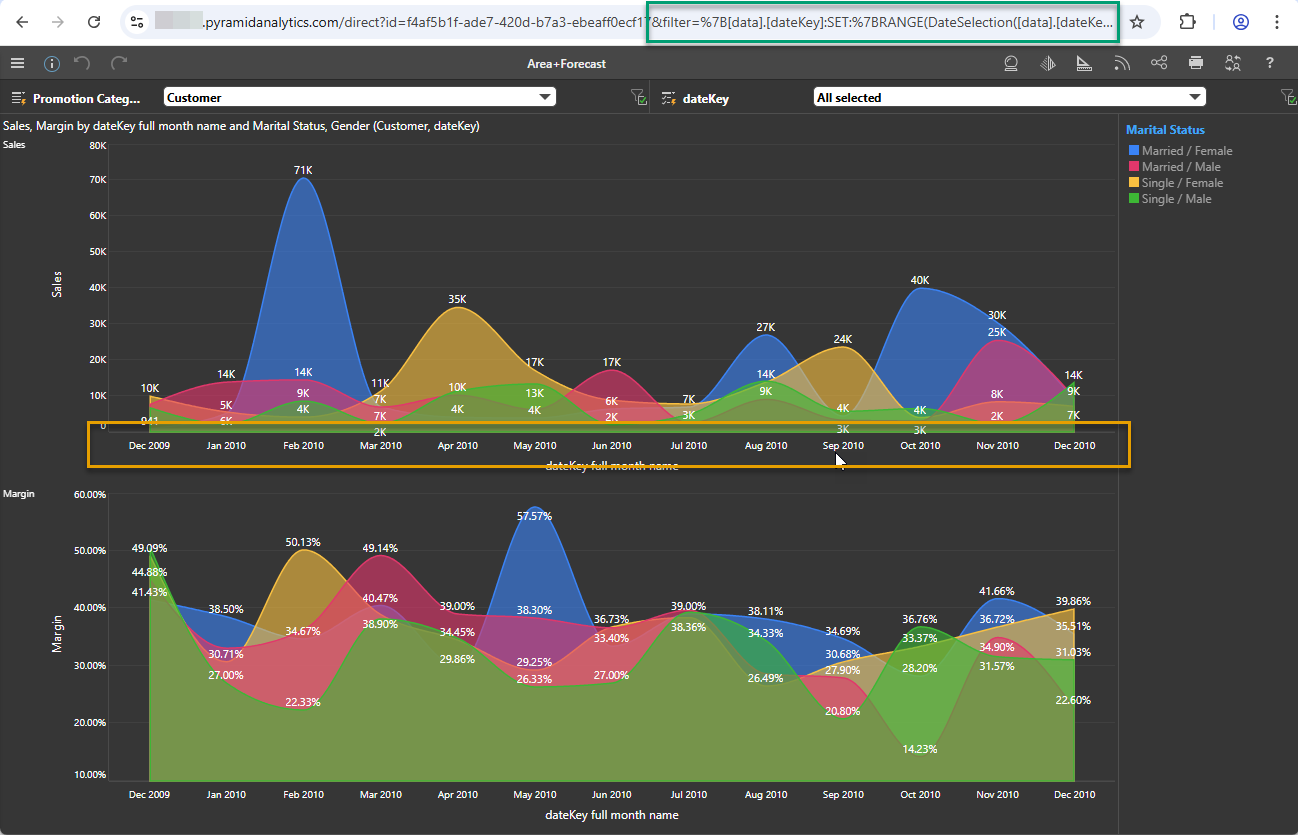Click the RSS feed subscription icon
The height and width of the screenshot is (835, 1298).
point(1122,63)
